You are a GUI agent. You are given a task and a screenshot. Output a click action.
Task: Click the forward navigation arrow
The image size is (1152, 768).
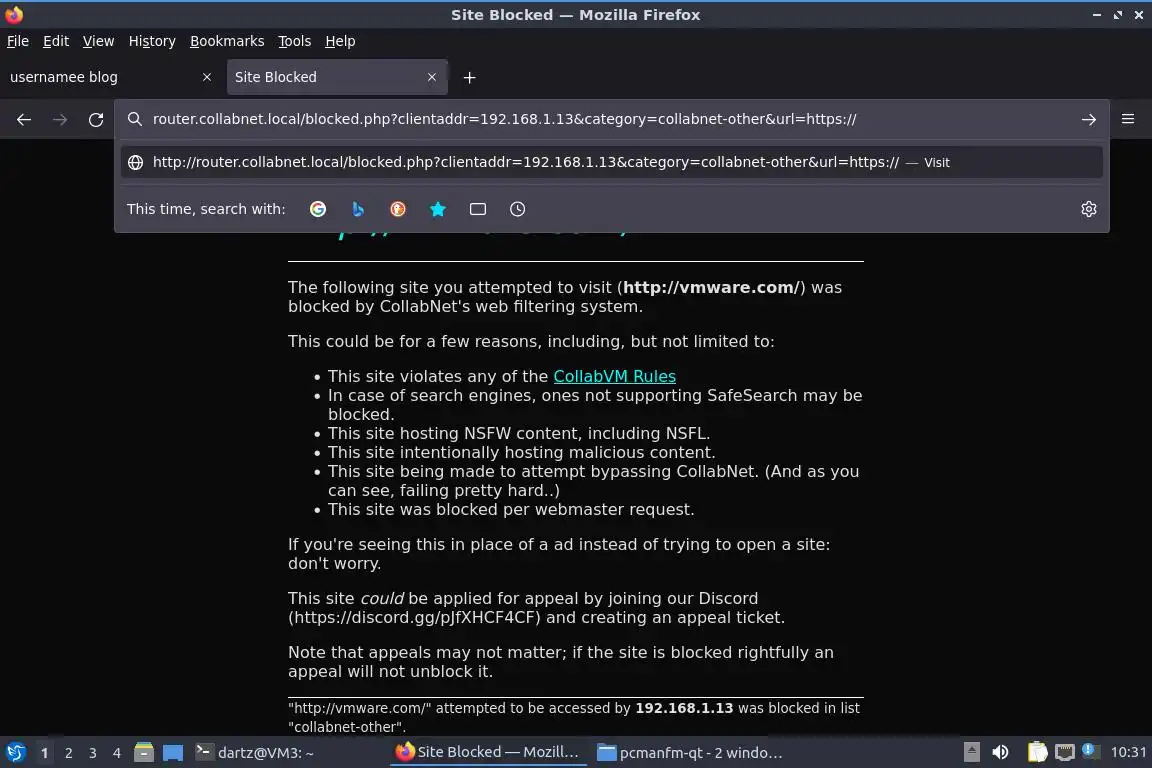pos(60,119)
